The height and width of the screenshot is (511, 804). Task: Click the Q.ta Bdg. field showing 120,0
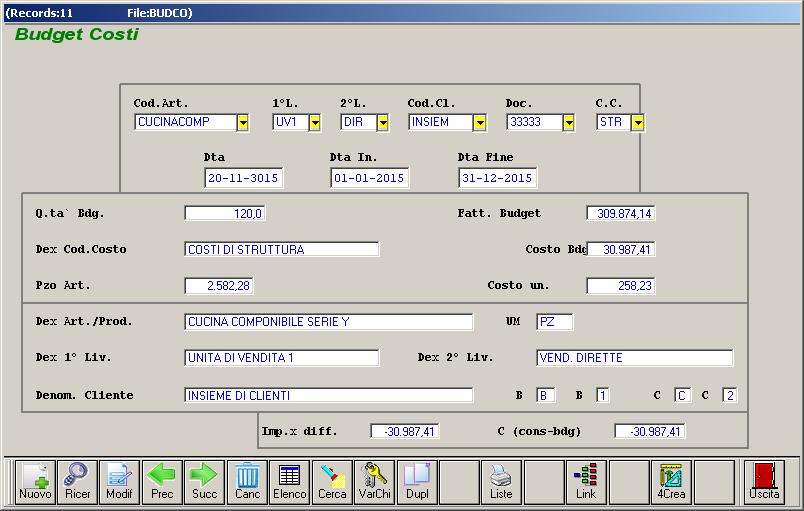coord(225,213)
